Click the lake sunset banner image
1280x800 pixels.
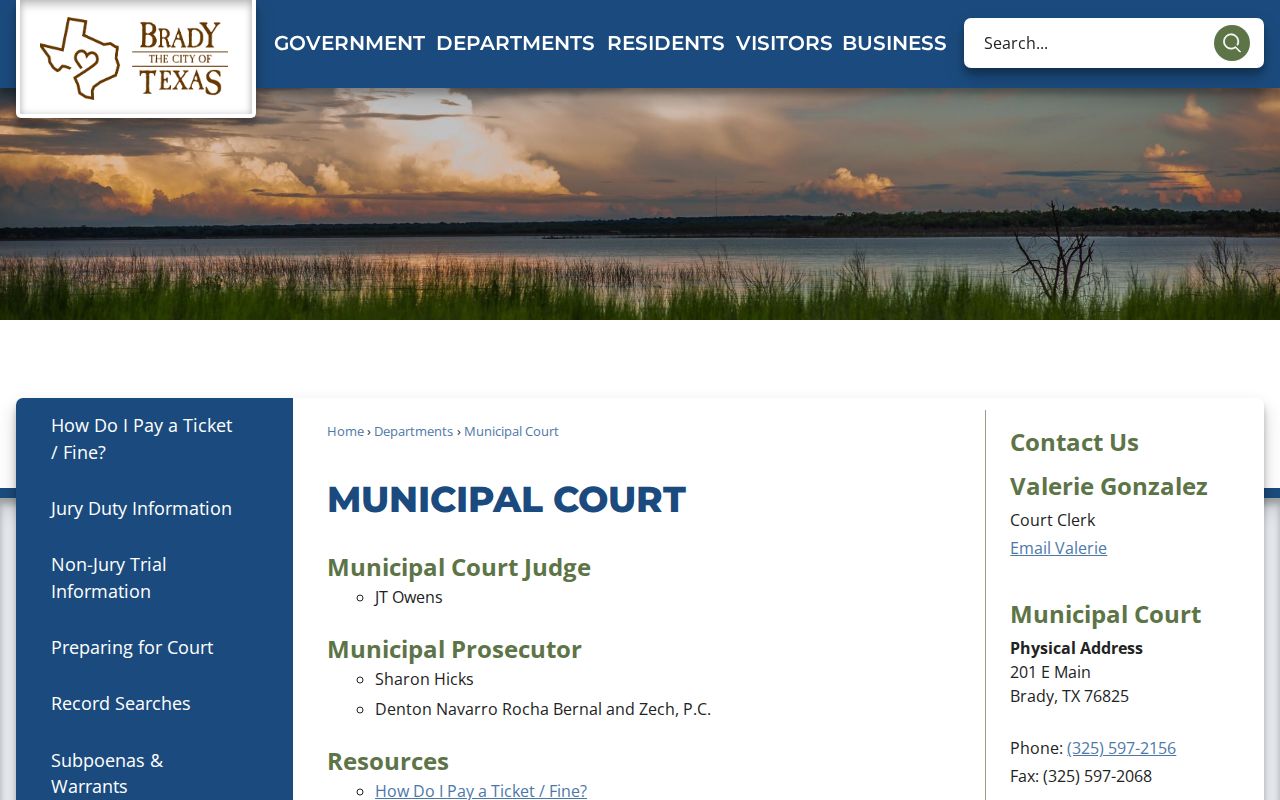(640, 204)
